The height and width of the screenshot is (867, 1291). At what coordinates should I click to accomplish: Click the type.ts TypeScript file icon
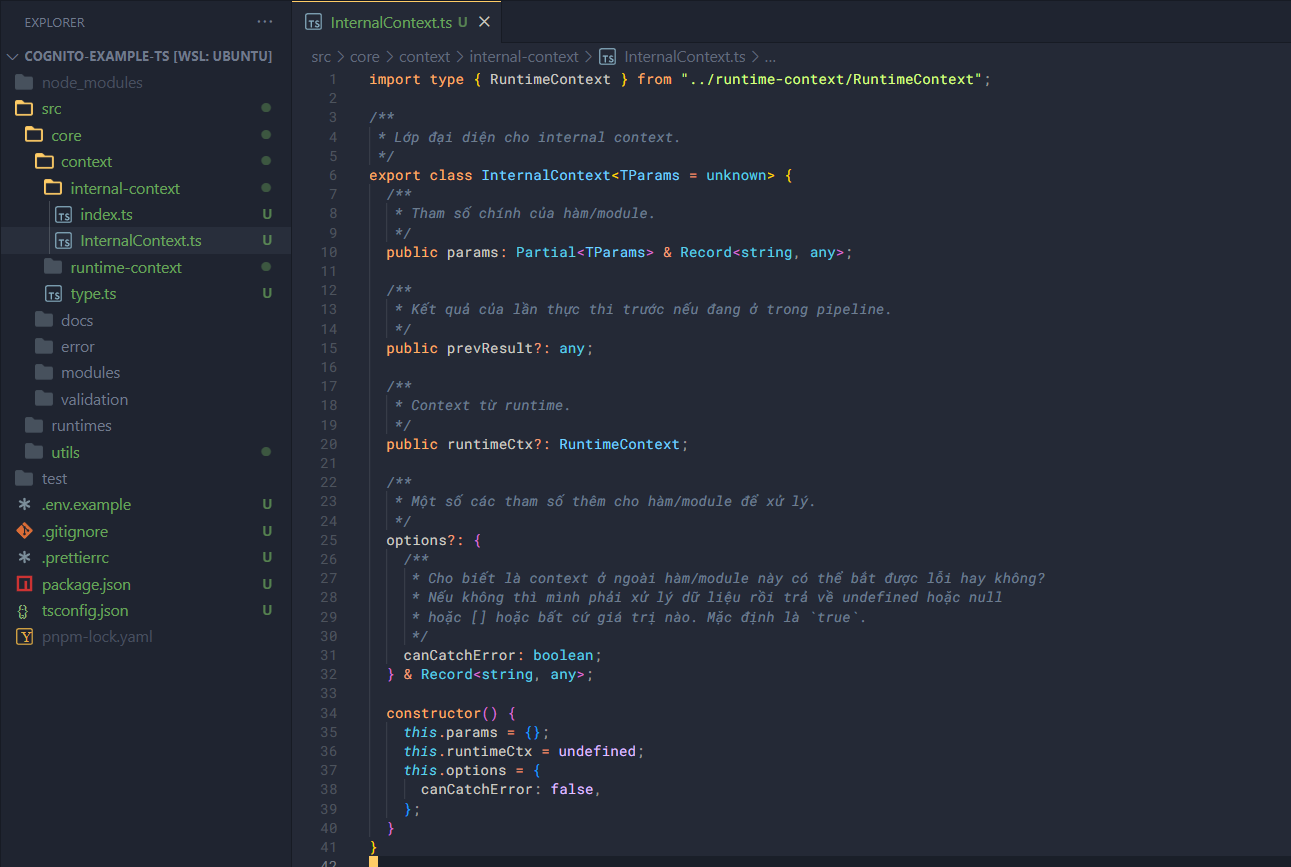(x=54, y=294)
